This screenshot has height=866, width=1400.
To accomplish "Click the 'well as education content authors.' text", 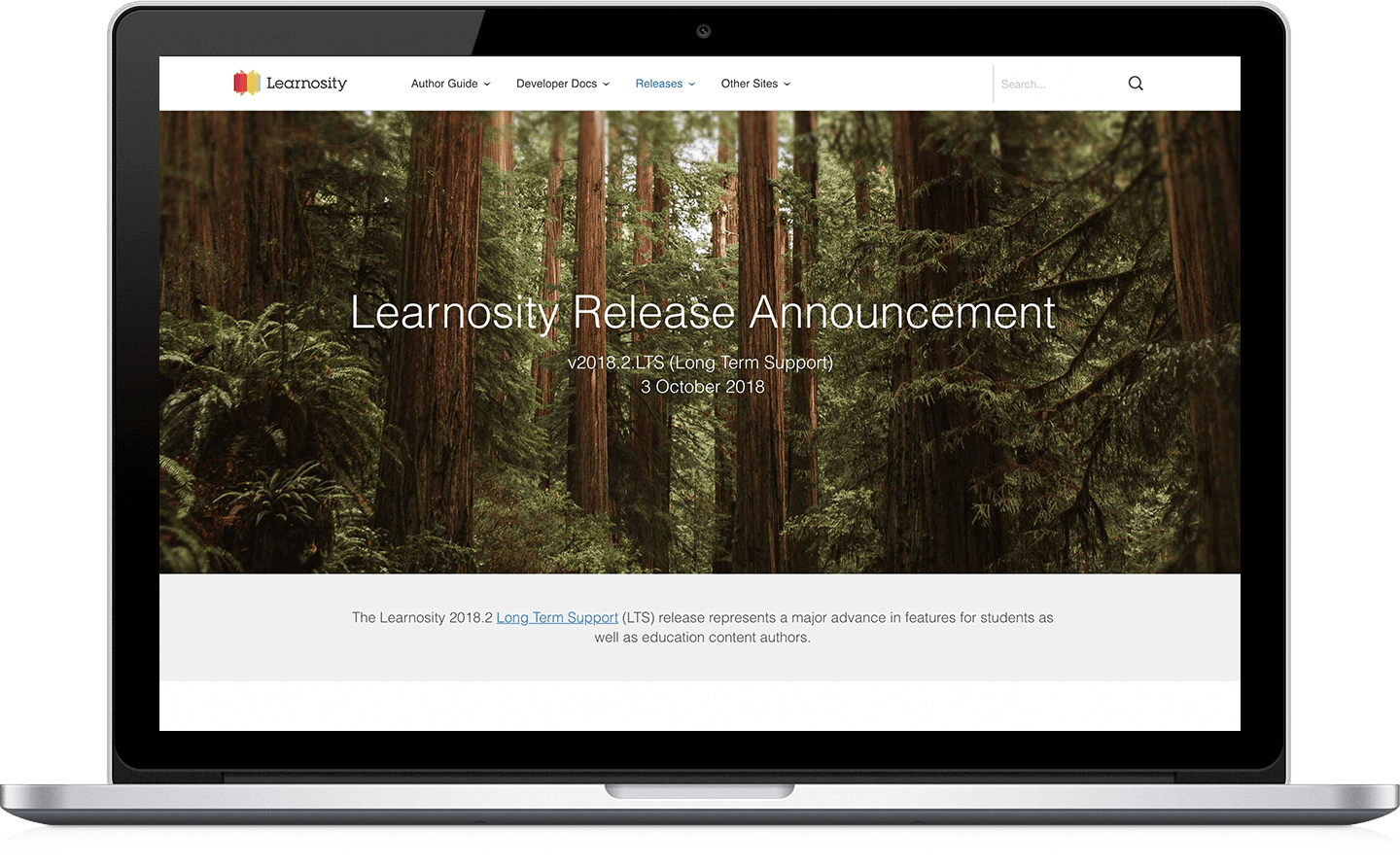I will [702, 638].
